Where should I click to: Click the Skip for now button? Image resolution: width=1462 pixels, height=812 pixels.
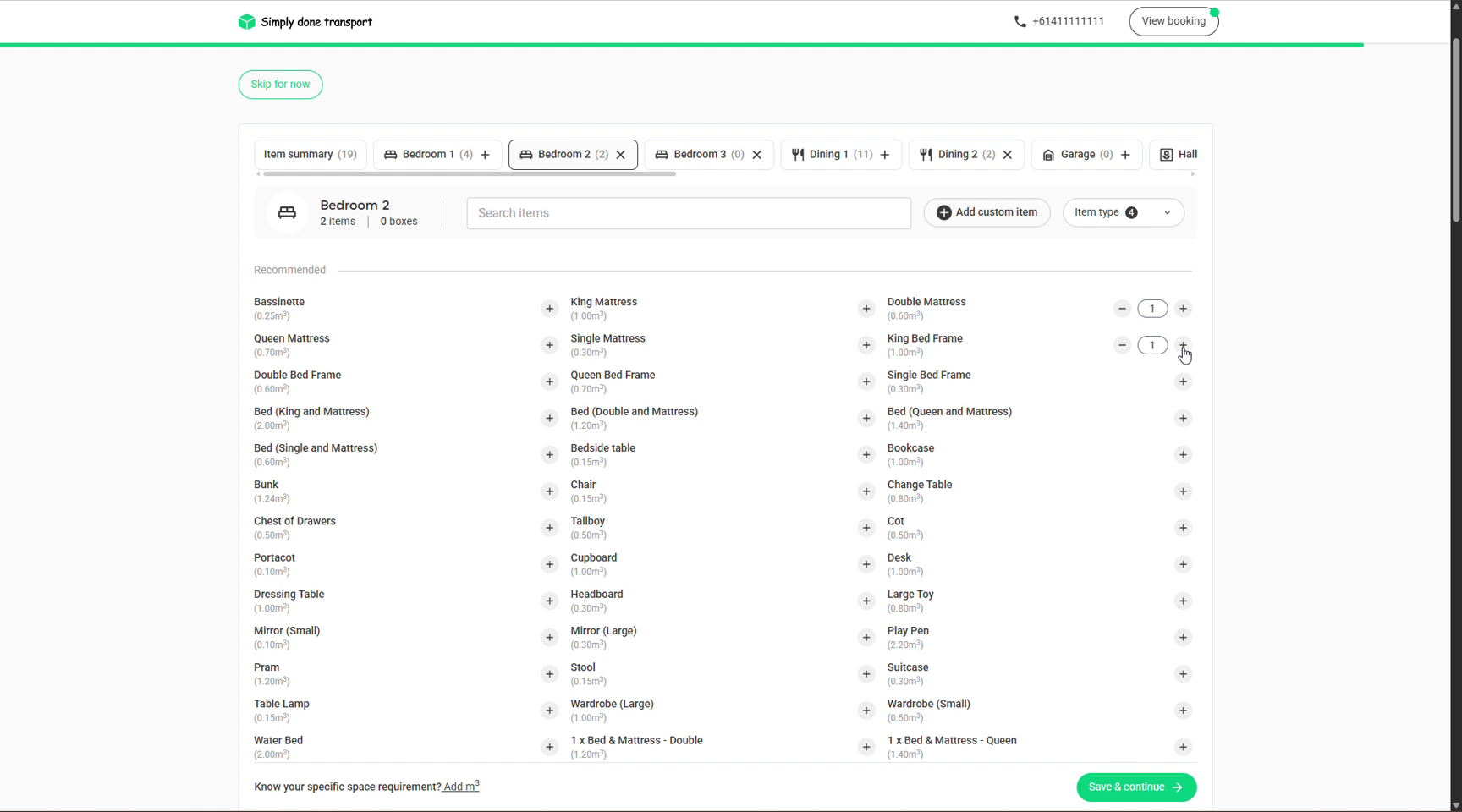click(x=281, y=85)
